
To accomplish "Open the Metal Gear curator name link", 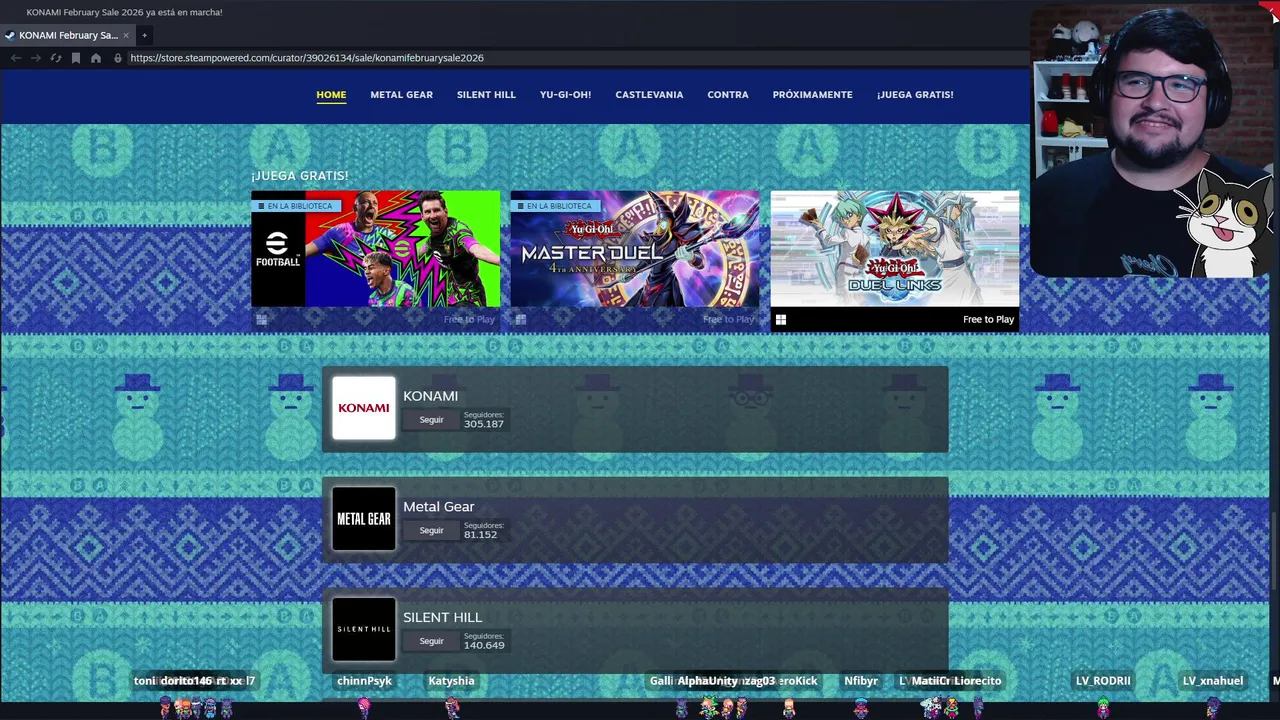I will coord(438,507).
